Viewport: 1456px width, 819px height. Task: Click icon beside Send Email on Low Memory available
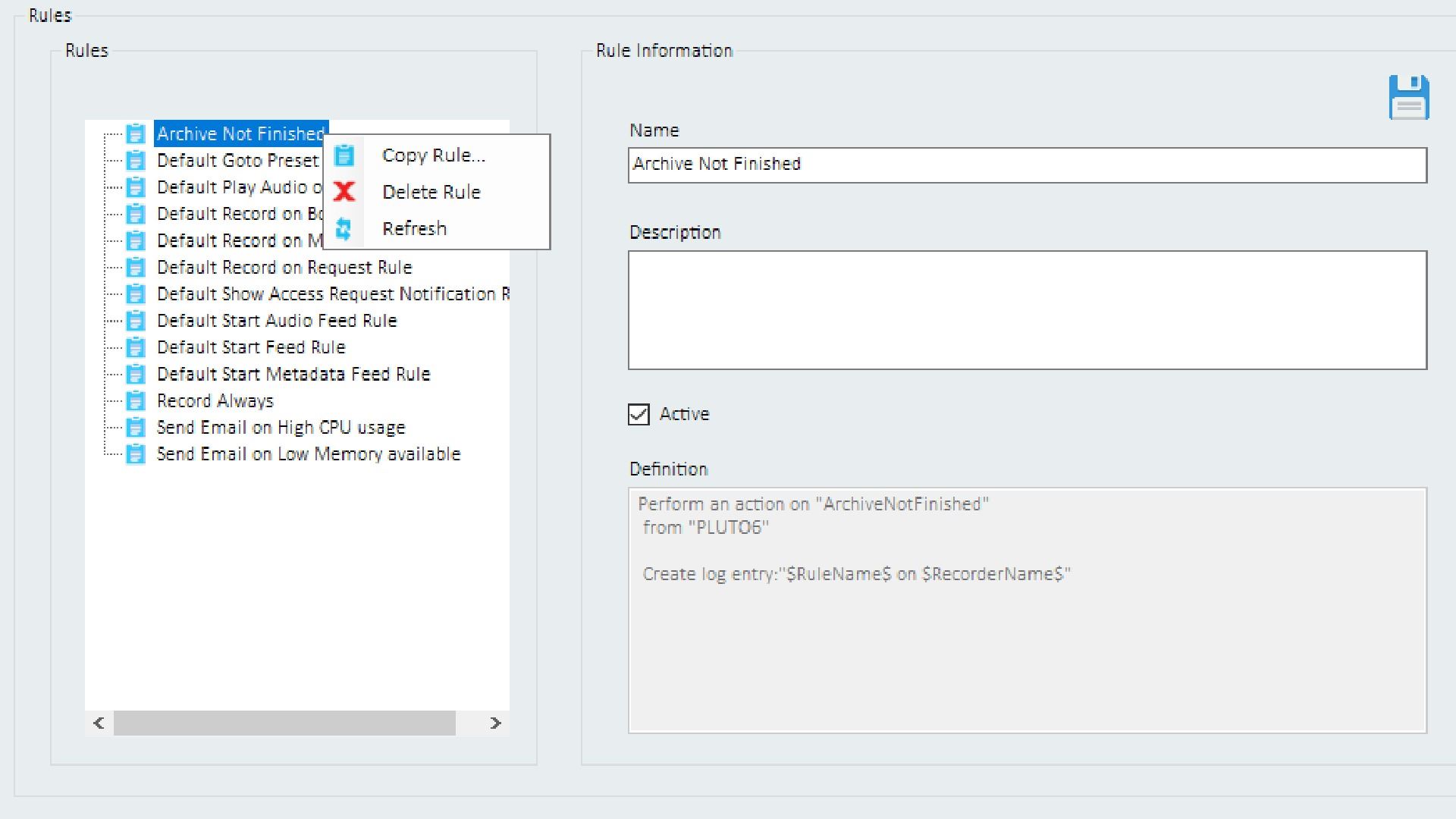click(x=136, y=454)
